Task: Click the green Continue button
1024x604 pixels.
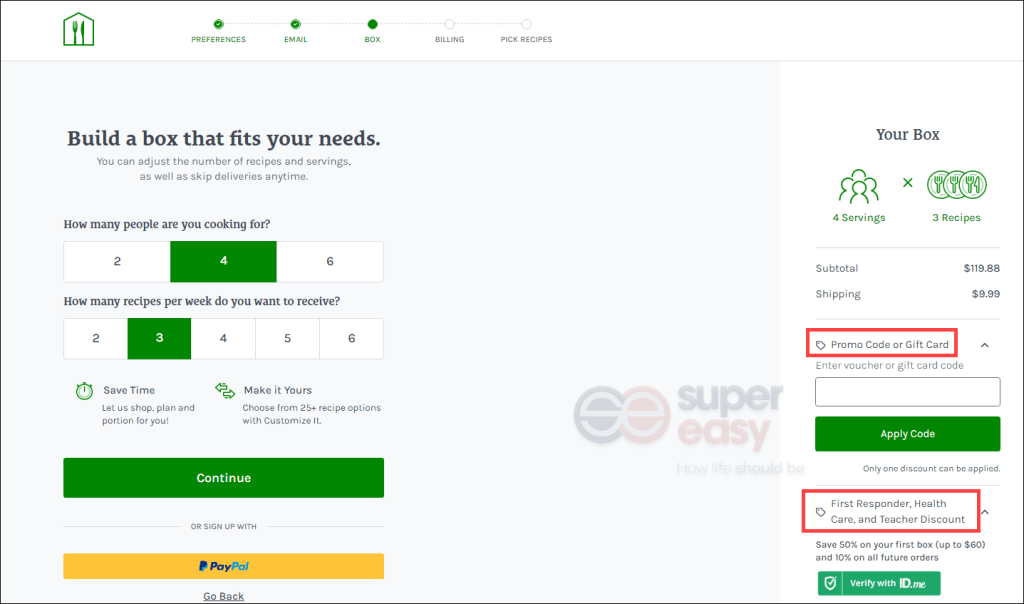Action: pyautogui.click(x=223, y=478)
